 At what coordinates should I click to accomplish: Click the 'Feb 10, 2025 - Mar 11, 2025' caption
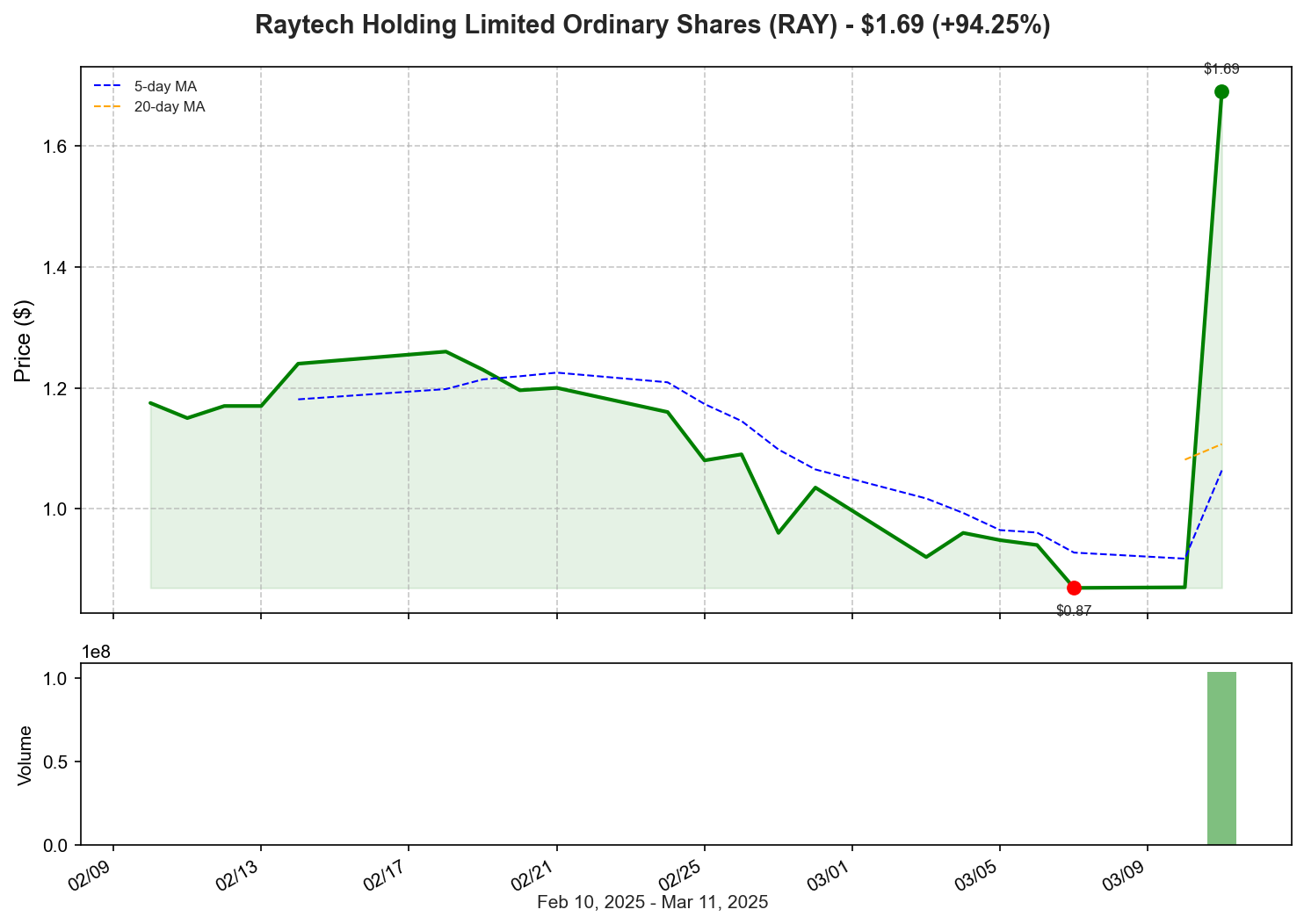652,902
